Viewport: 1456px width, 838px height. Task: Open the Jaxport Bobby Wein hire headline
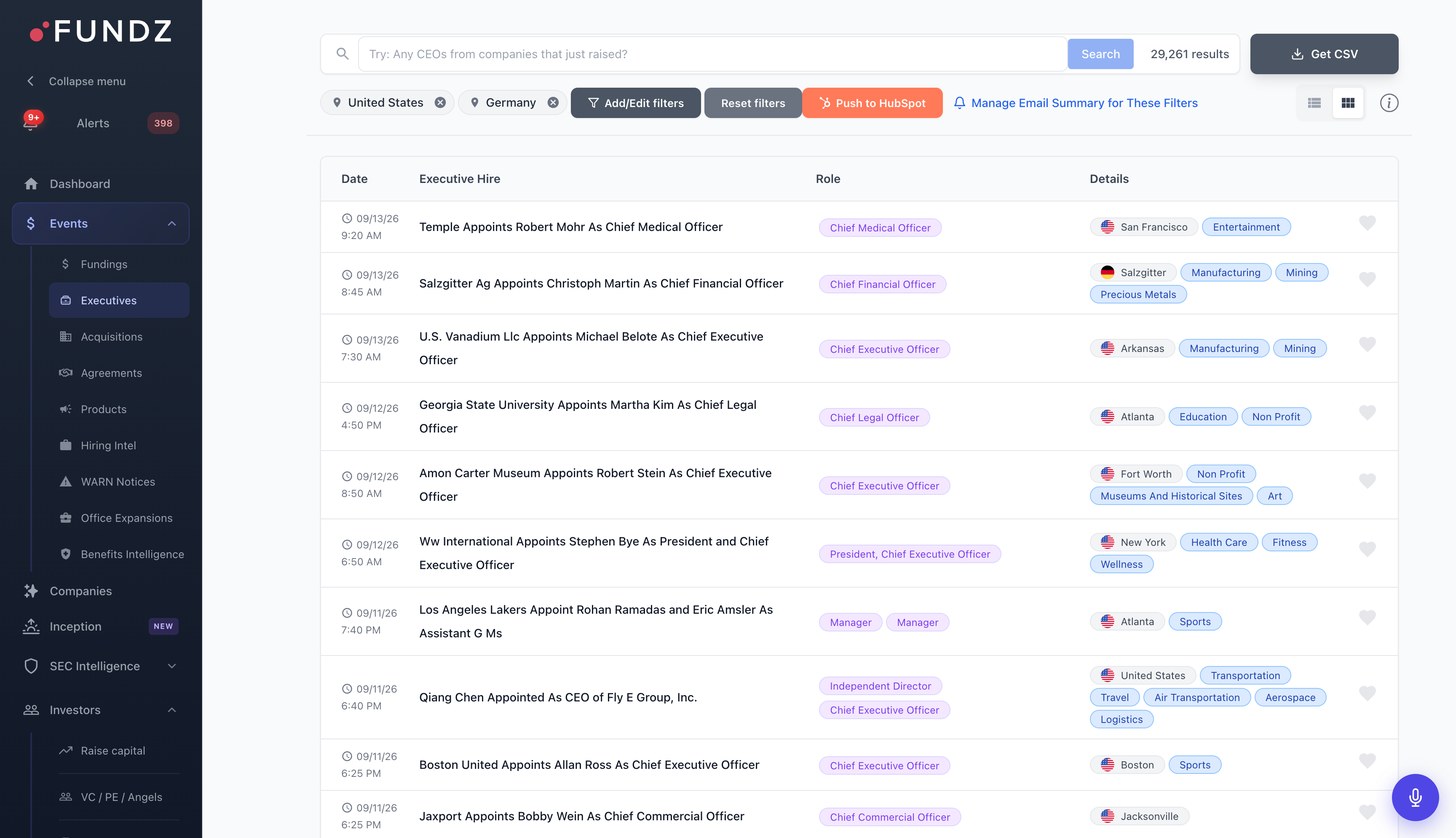[x=582, y=816]
